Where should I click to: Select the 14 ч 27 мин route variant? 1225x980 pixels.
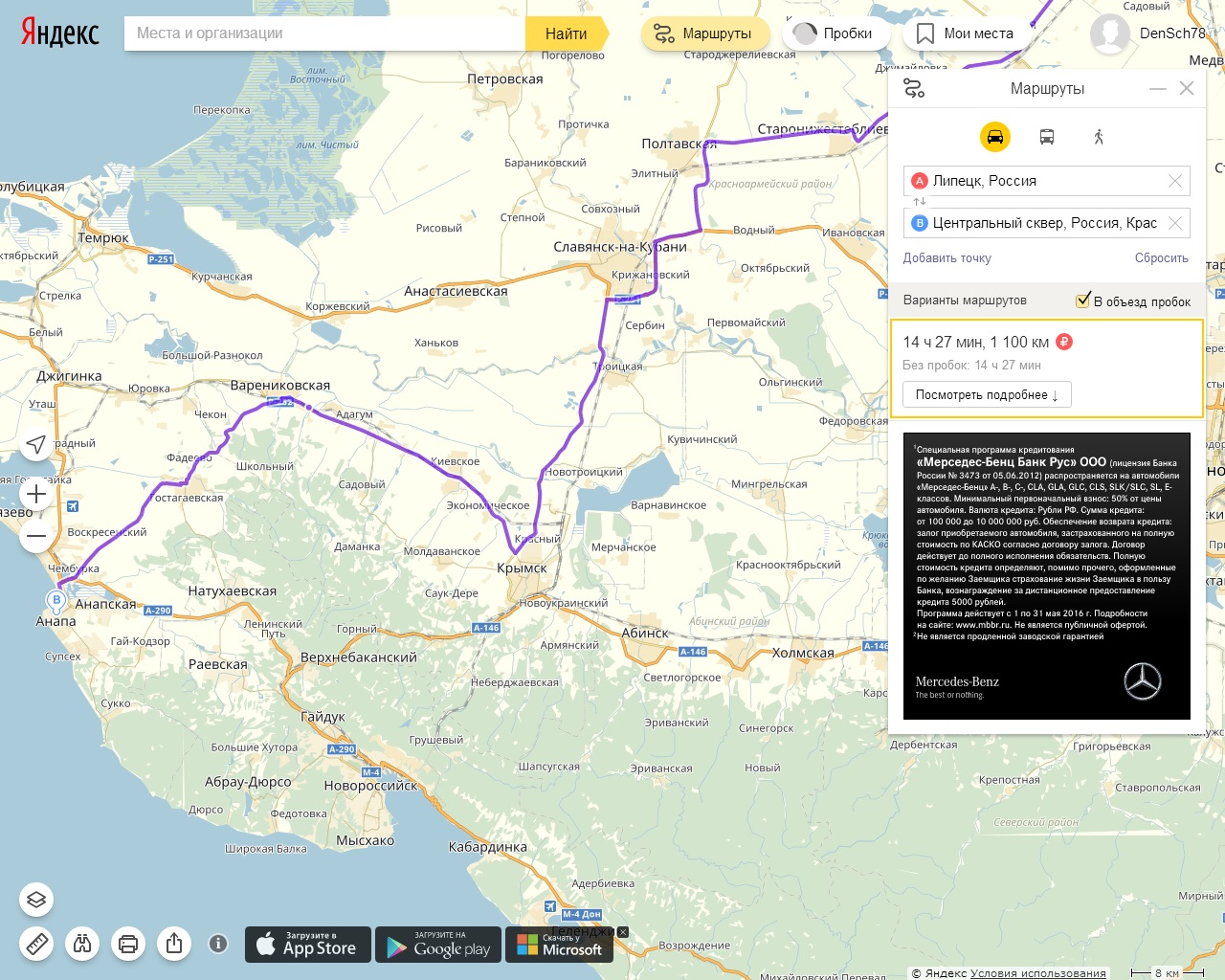pos(1047,368)
